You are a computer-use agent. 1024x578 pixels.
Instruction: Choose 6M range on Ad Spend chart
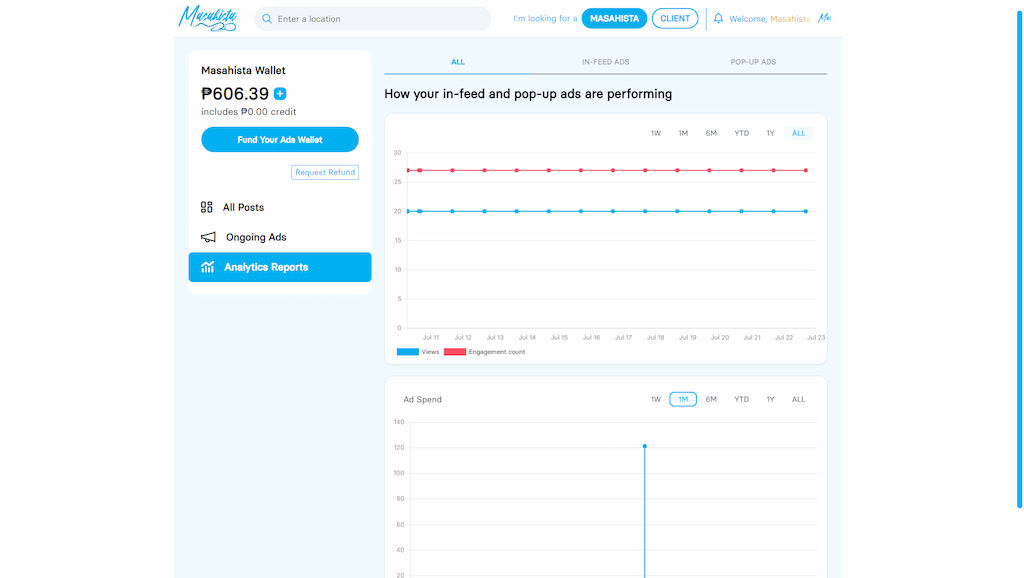click(711, 399)
